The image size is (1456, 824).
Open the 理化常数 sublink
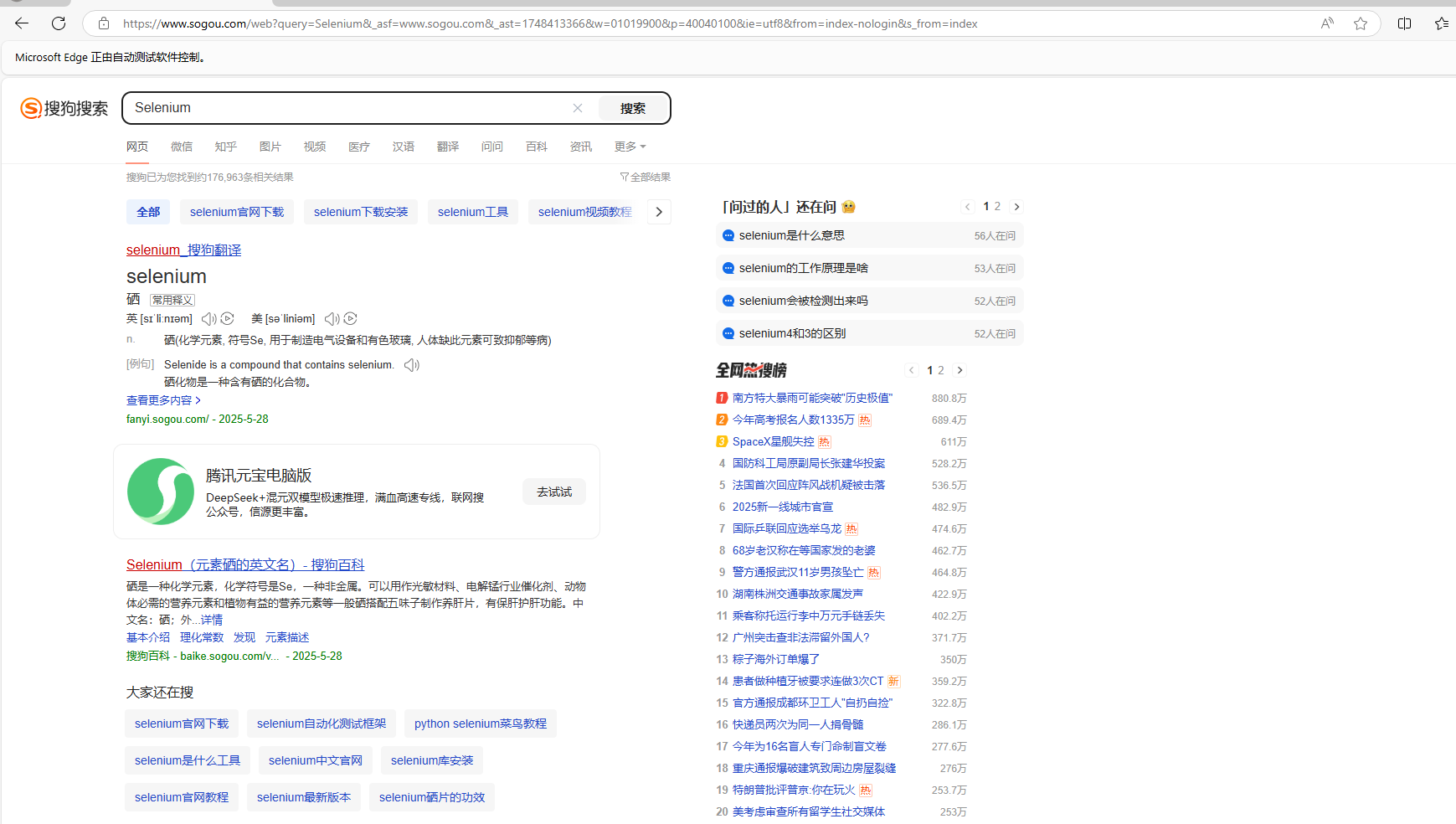tap(202, 637)
